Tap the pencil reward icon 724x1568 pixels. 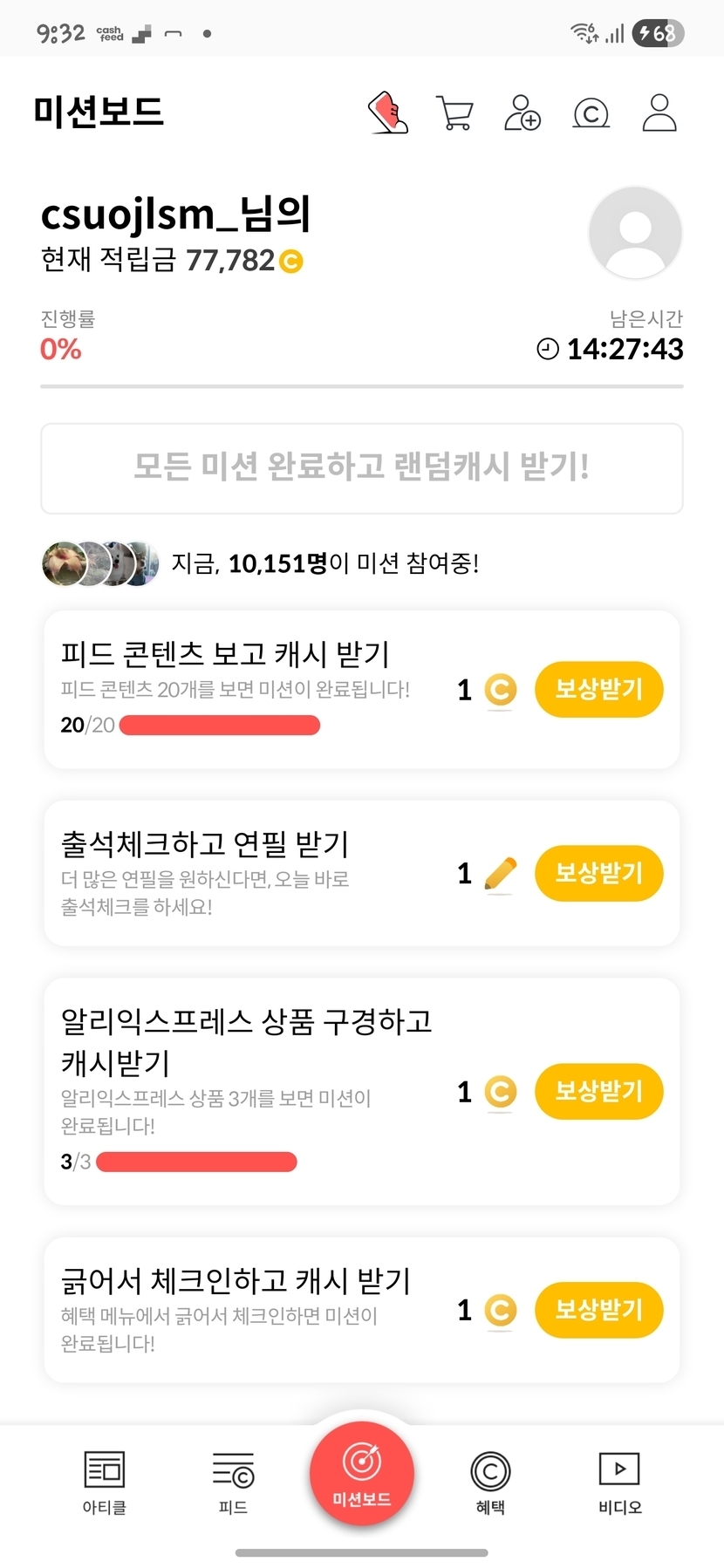click(500, 874)
